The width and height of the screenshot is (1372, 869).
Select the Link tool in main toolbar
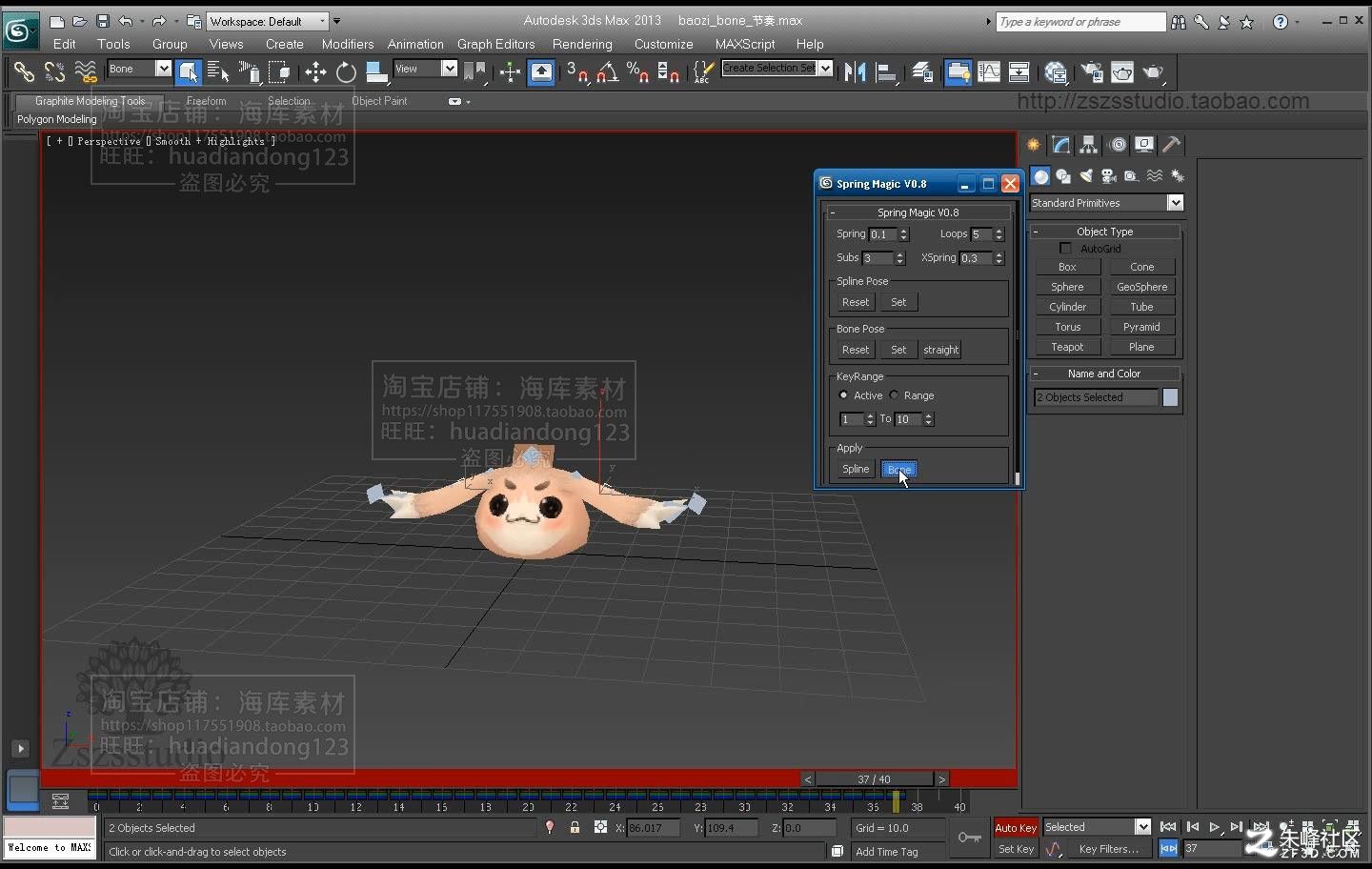(24, 71)
